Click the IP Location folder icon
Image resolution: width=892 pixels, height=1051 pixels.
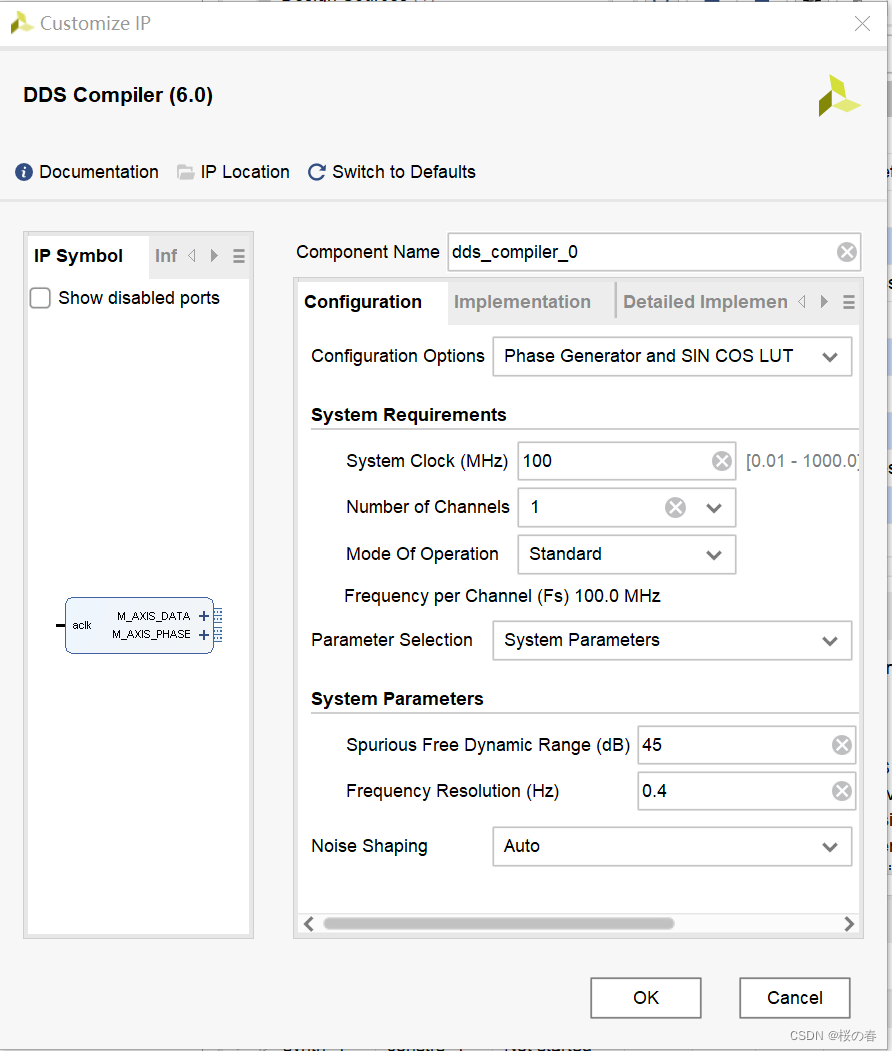186,172
